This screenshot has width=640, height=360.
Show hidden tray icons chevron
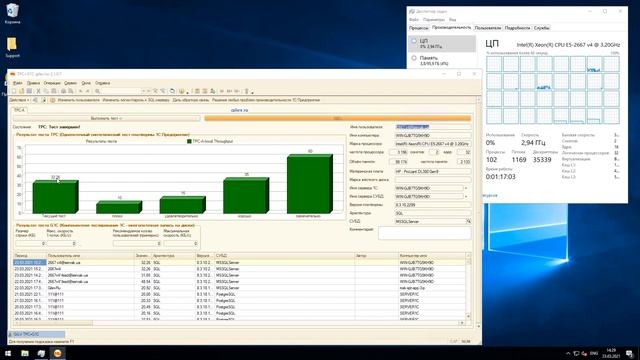click(x=568, y=353)
